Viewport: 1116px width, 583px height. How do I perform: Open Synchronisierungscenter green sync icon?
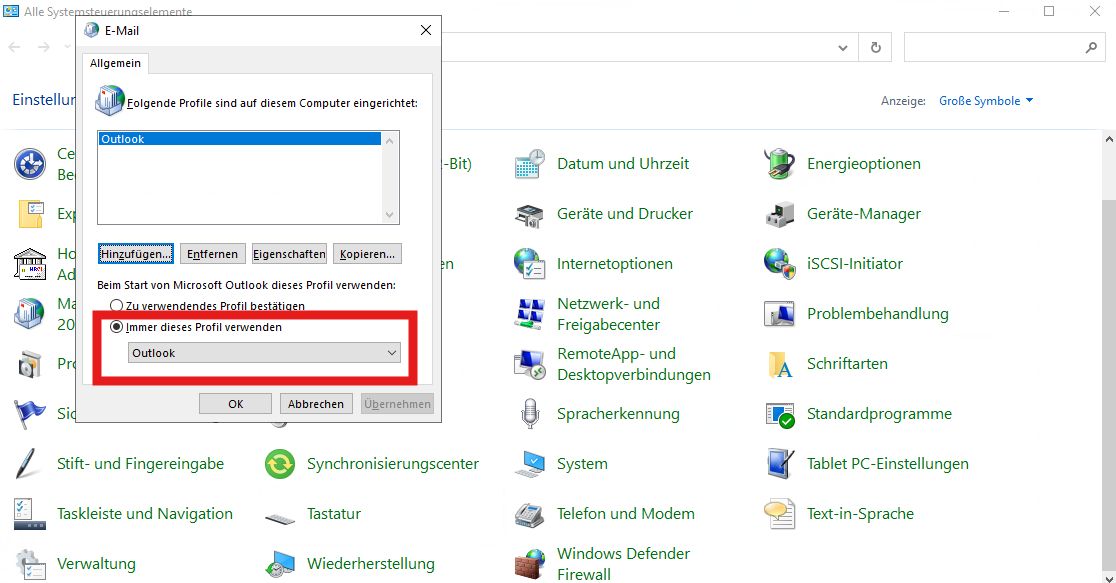[x=280, y=464]
